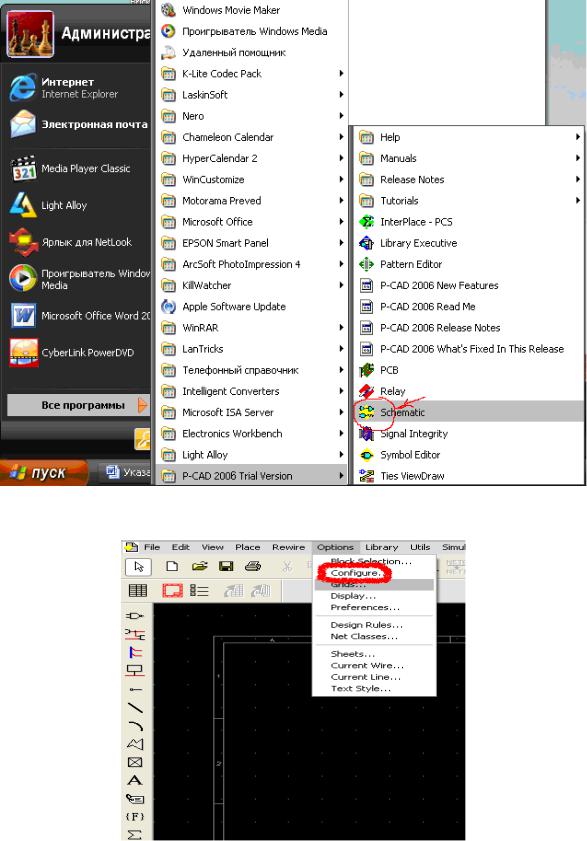Open the Library menu
The image size is (587, 841).
pos(381,547)
